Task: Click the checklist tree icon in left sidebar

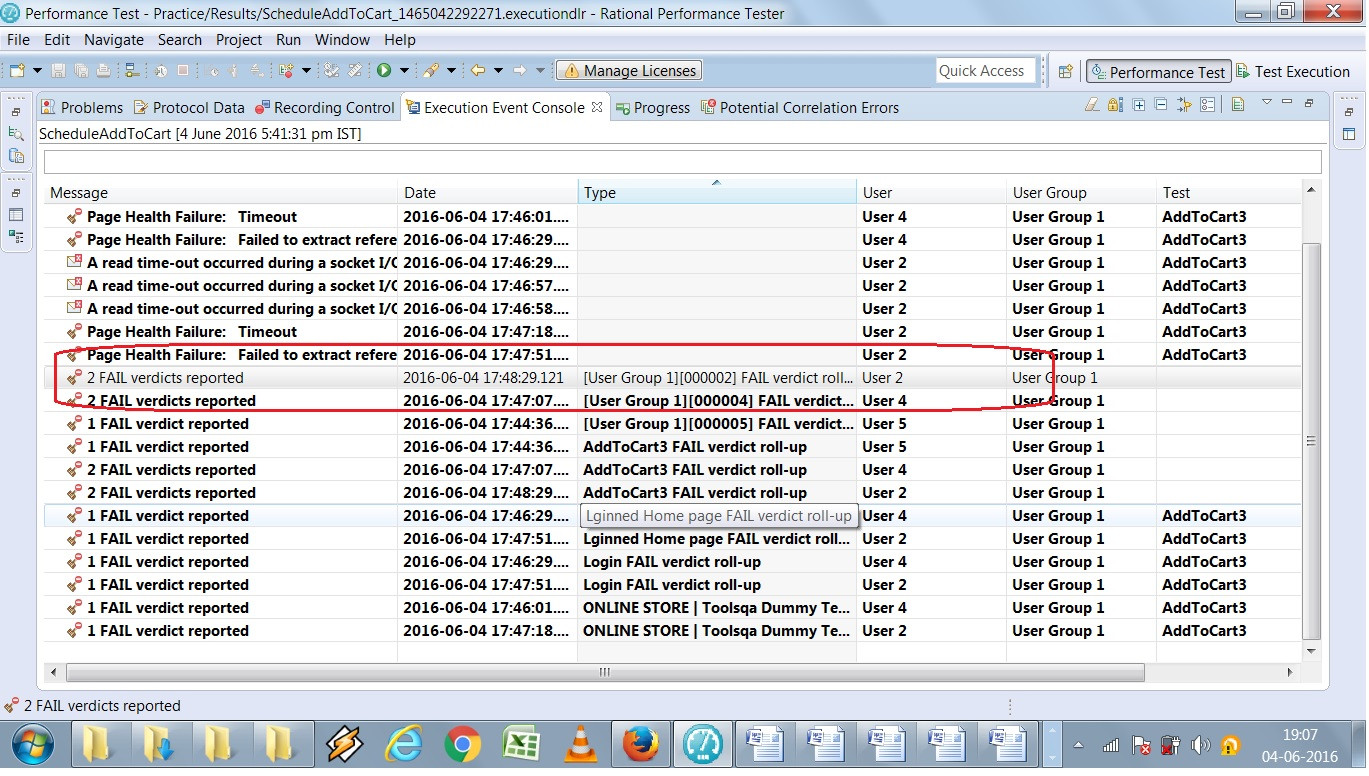Action: pos(16,236)
